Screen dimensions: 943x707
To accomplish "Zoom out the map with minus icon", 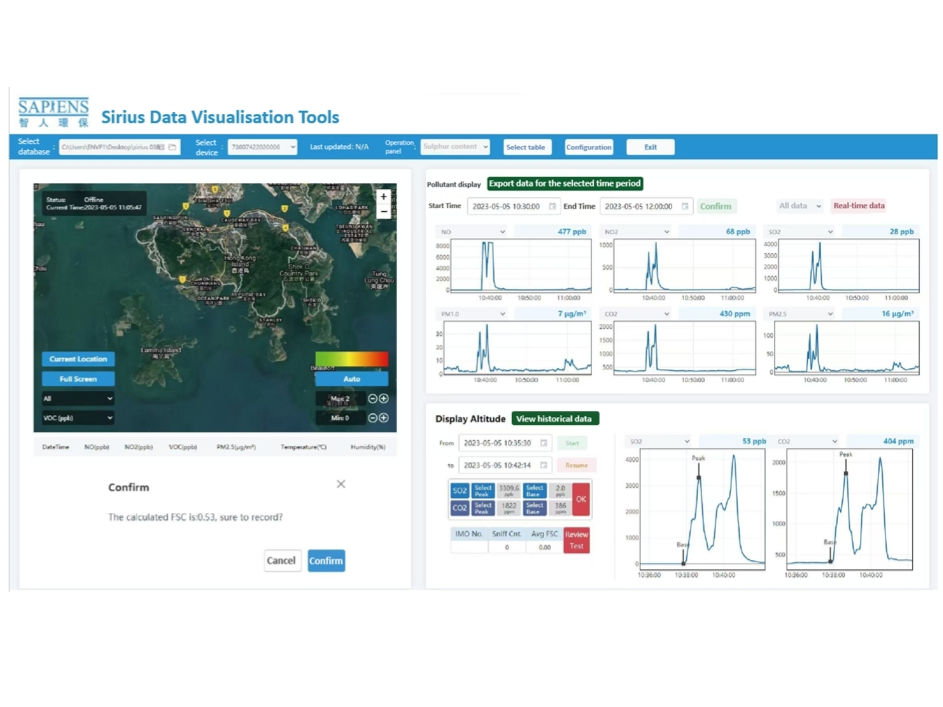I will pos(383,212).
